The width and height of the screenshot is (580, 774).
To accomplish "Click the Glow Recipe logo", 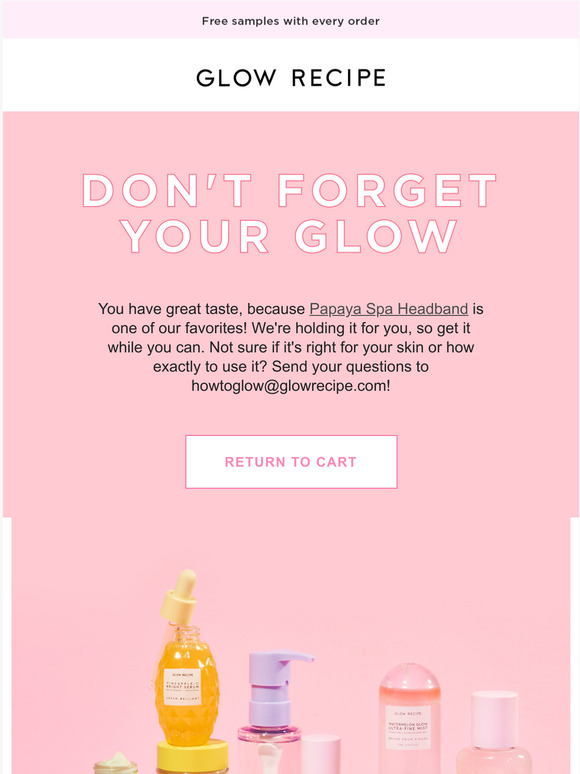I will pyautogui.click(x=291, y=78).
